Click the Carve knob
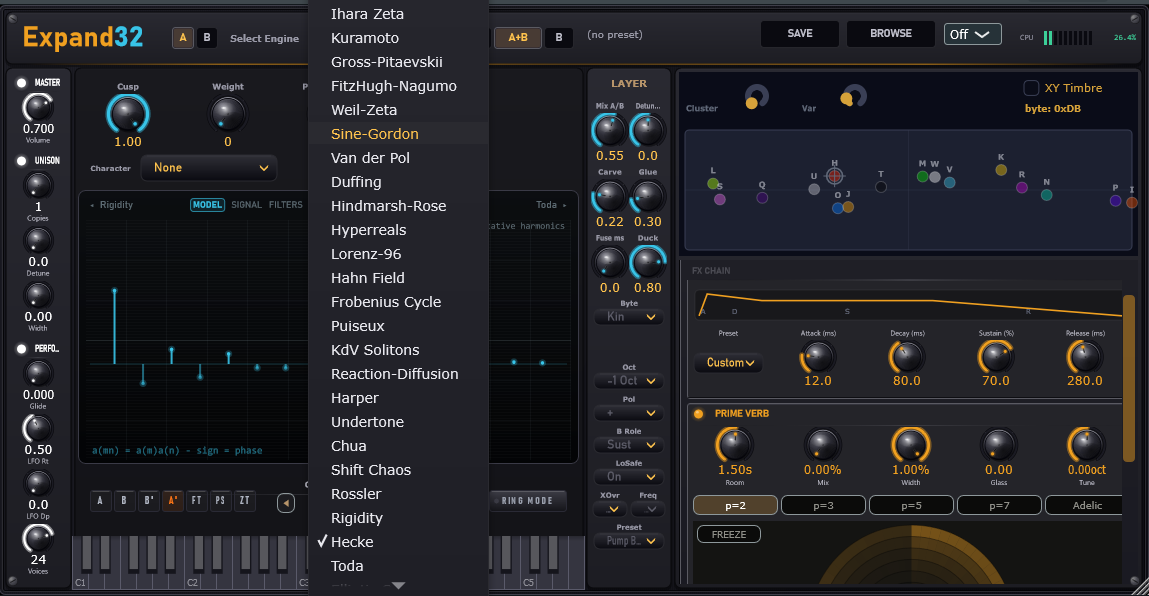 609,196
